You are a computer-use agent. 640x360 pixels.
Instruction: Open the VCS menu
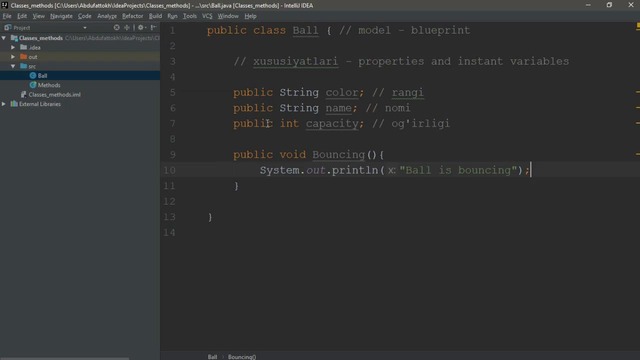click(207, 16)
